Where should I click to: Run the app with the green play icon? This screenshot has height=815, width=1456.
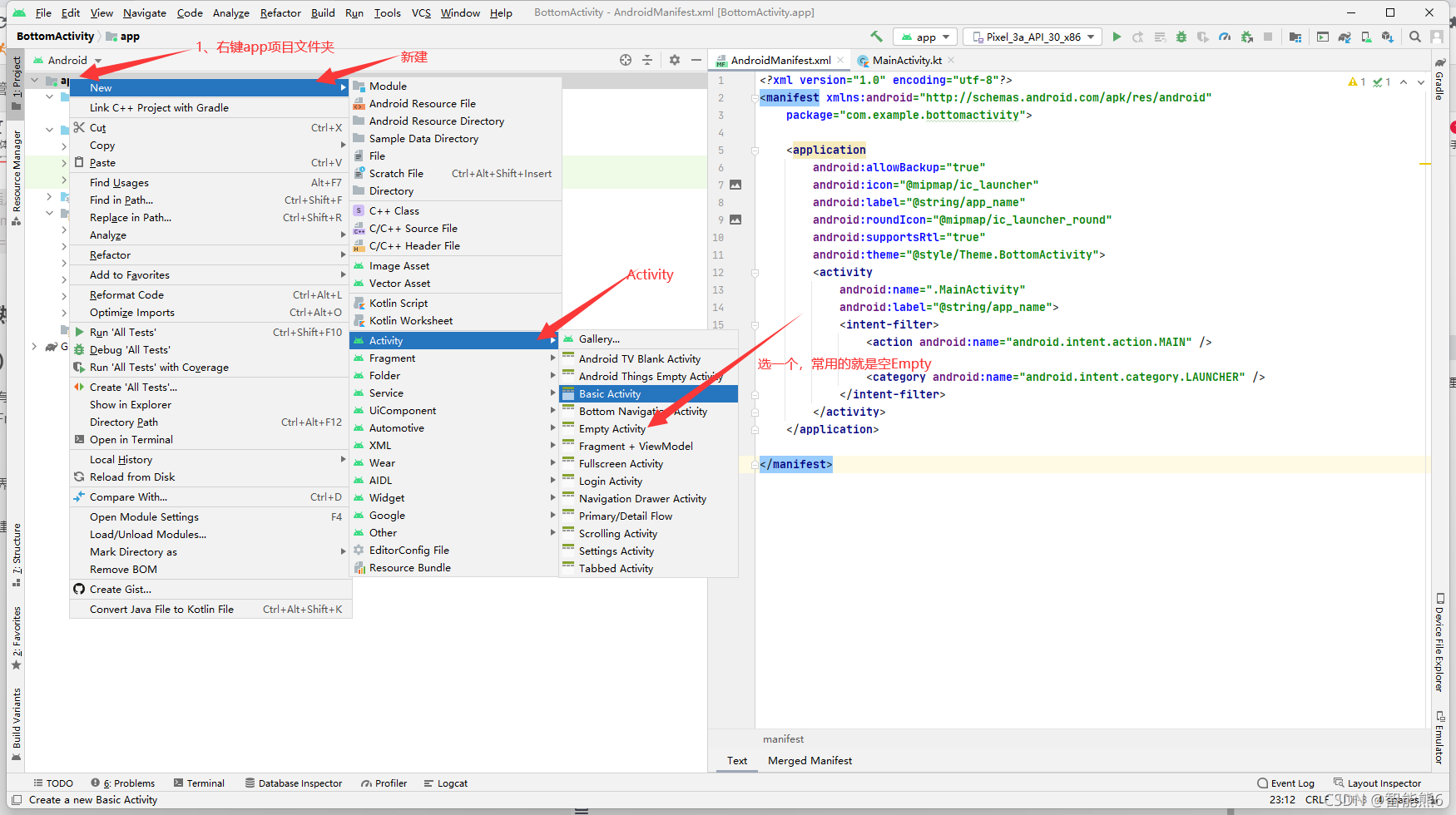tap(1117, 37)
